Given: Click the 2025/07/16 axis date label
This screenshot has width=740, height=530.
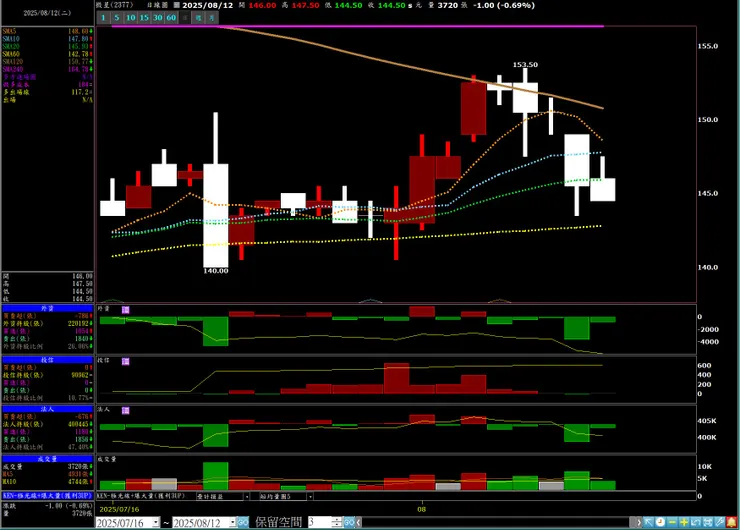Looking at the screenshot, I should pos(119,509).
